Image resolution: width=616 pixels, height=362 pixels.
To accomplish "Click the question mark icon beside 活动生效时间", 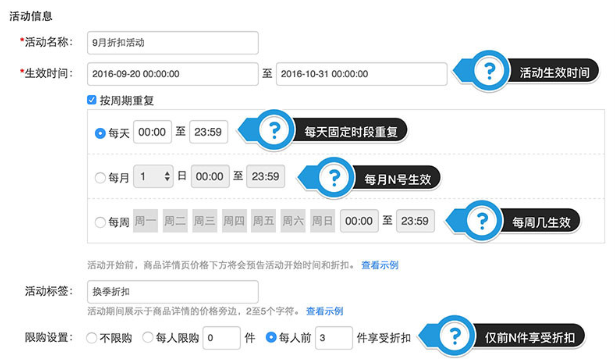I will pos(489,71).
